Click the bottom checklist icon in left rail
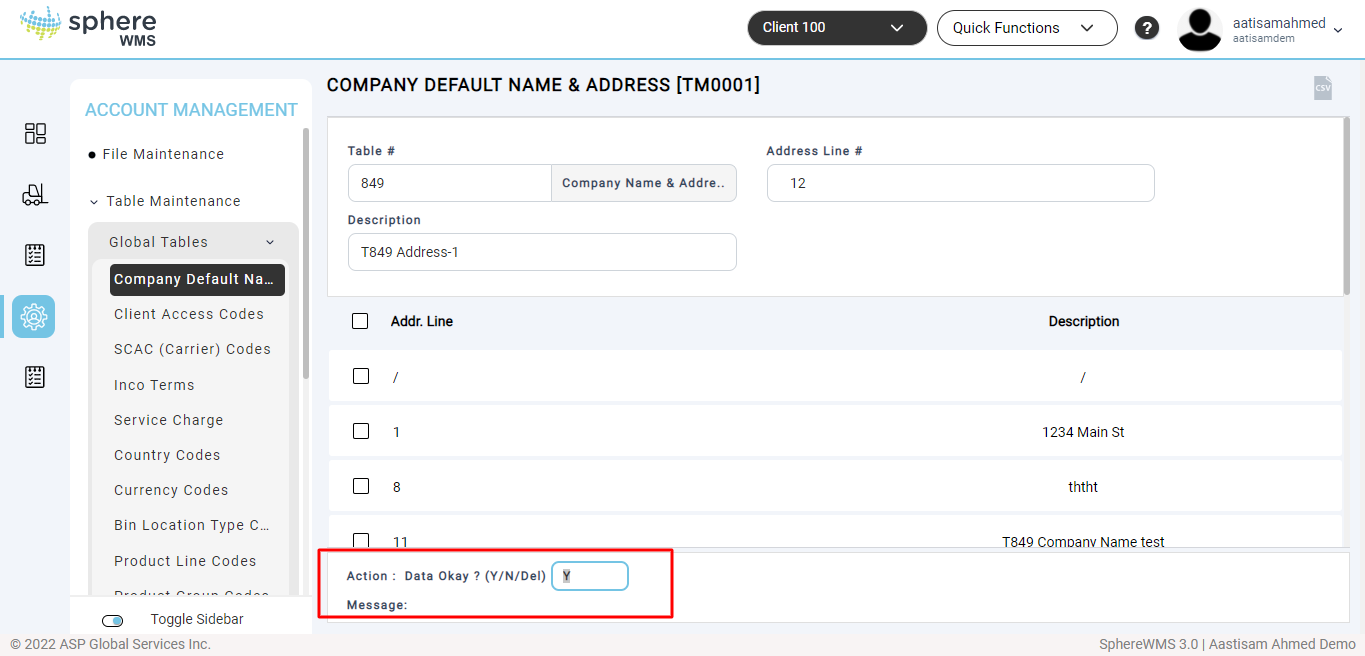The height and width of the screenshot is (656, 1365). tap(35, 377)
